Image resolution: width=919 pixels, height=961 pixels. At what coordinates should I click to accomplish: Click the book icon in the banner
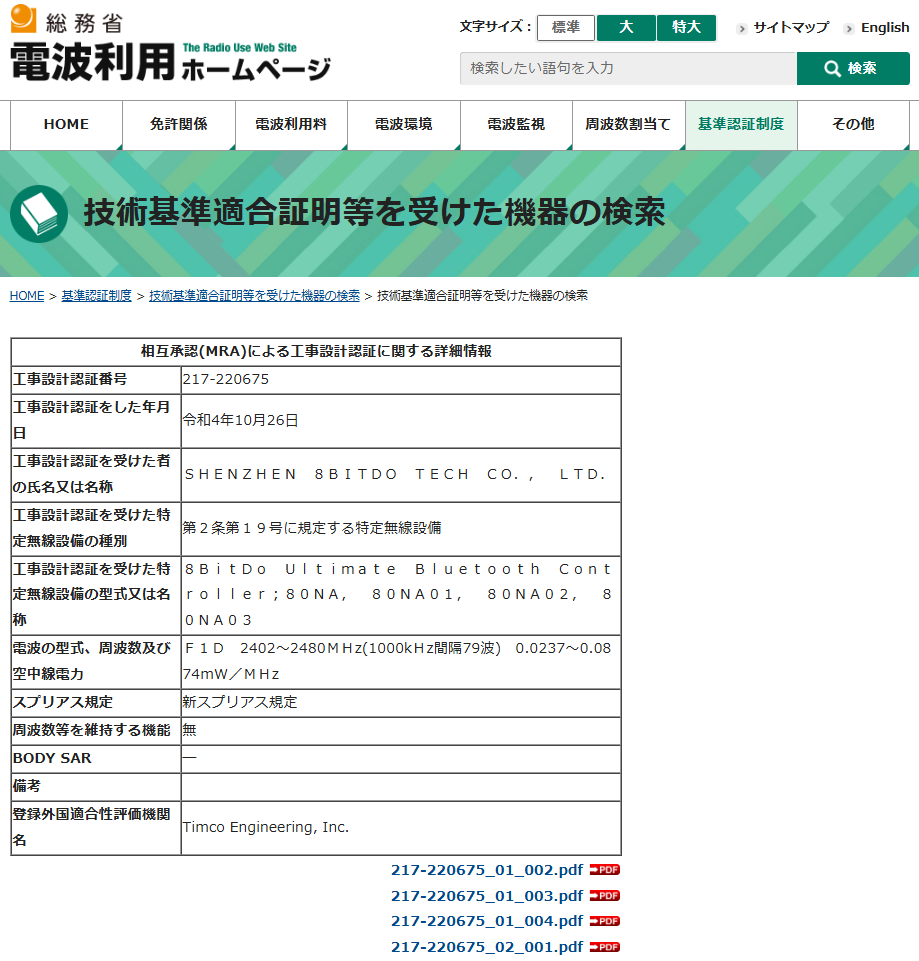click(x=39, y=214)
